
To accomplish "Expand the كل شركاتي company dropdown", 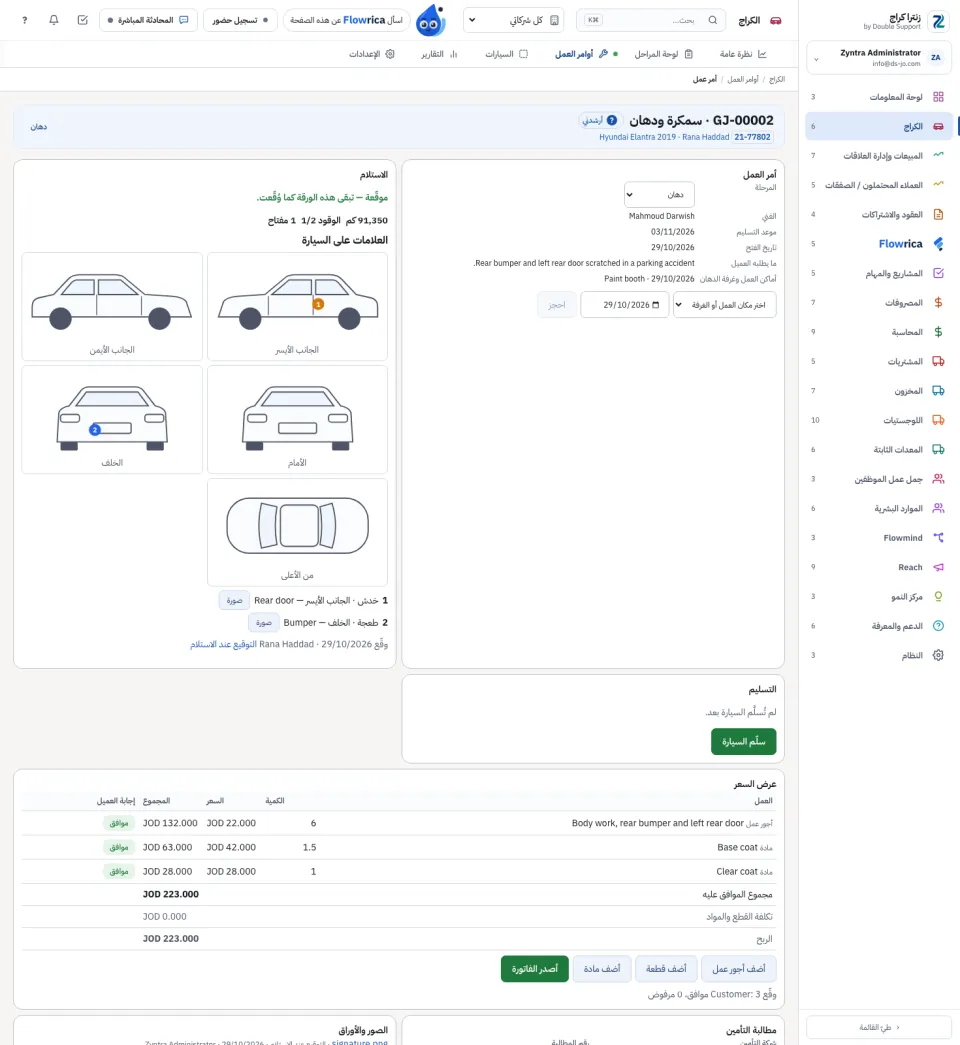I will coord(513,20).
